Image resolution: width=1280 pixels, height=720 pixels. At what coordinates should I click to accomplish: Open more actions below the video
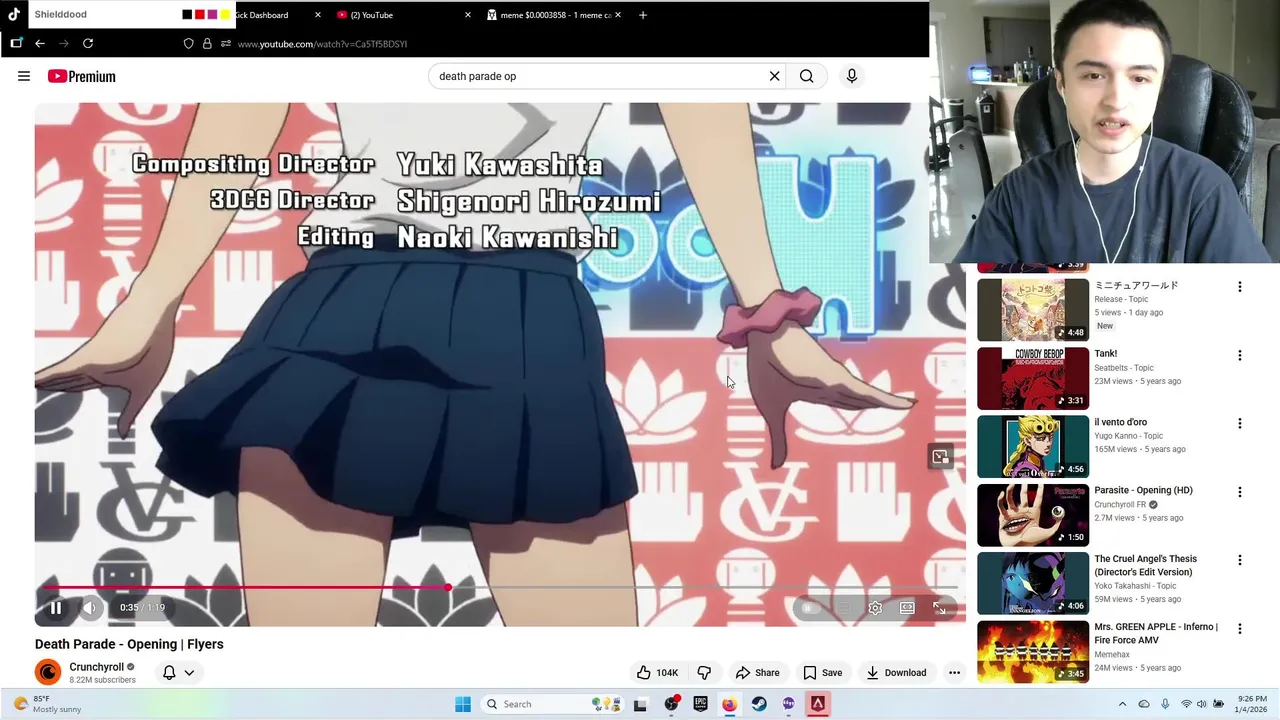(954, 672)
